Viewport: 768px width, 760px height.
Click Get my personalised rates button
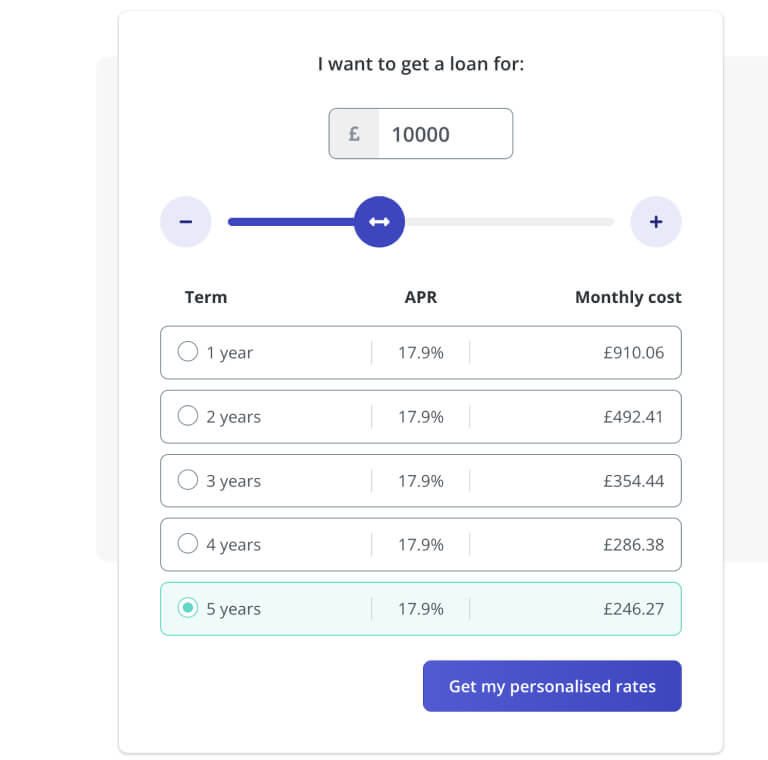(x=552, y=686)
